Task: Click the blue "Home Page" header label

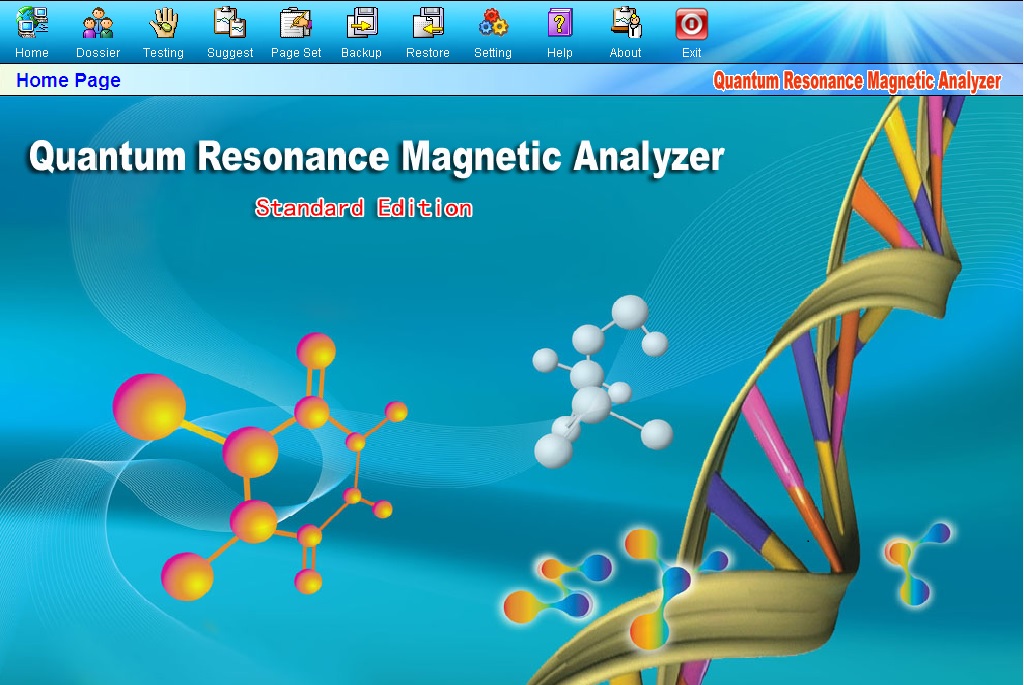Action: click(x=68, y=81)
